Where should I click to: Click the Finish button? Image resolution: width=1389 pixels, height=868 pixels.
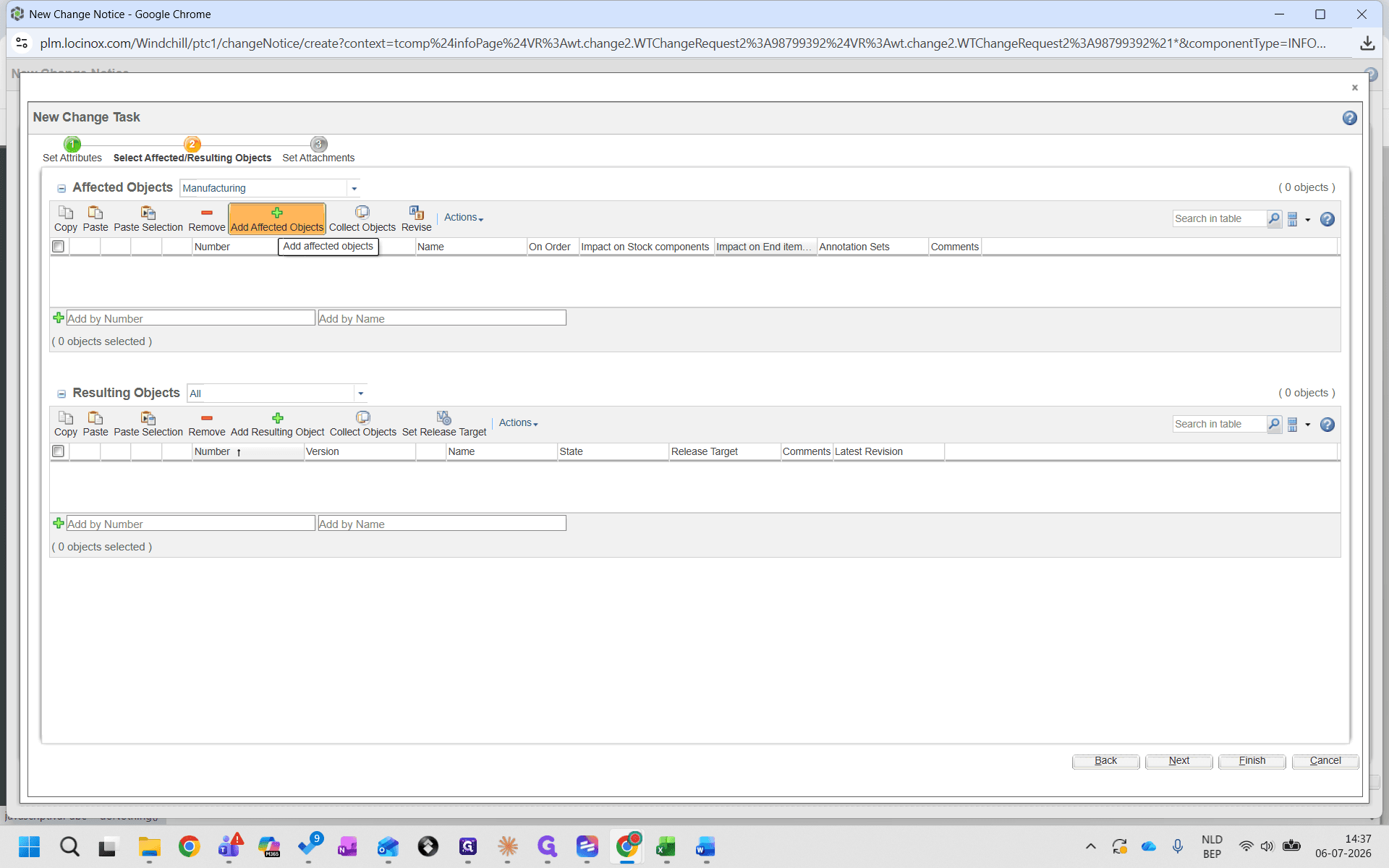click(x=1252, y=761)
